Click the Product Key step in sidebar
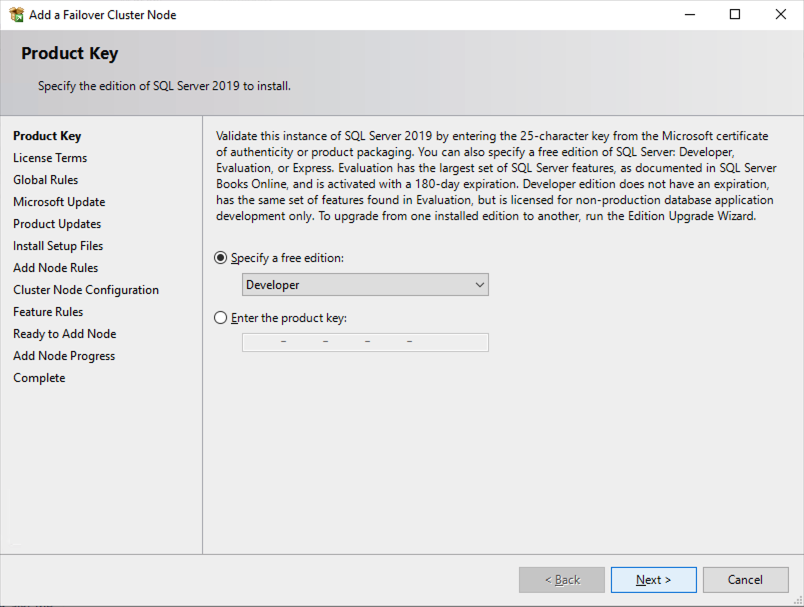This screenshot has width=804, height=607. click(x=47, y=136)
